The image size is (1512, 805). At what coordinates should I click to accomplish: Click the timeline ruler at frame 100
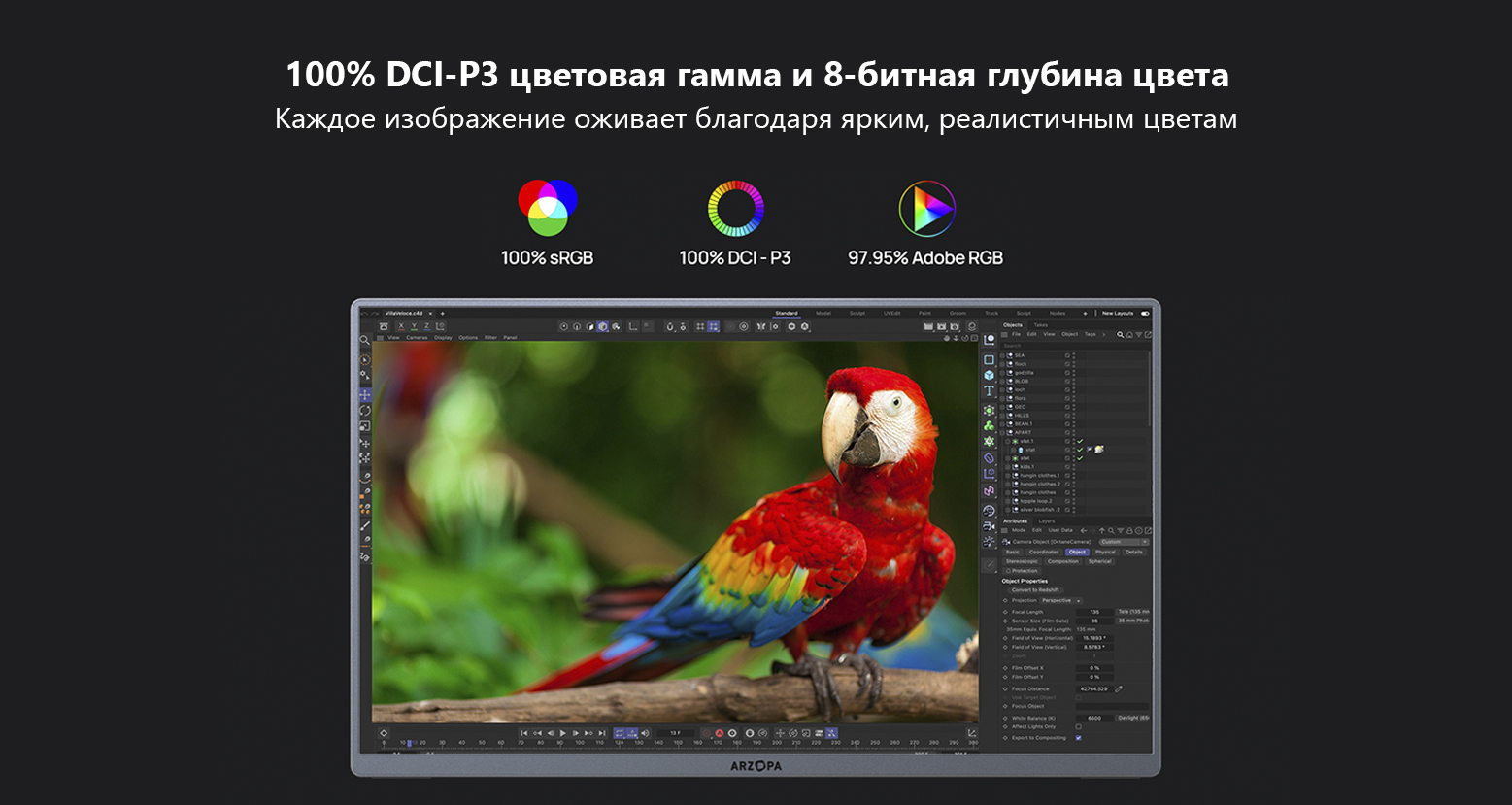click(579, 743)
